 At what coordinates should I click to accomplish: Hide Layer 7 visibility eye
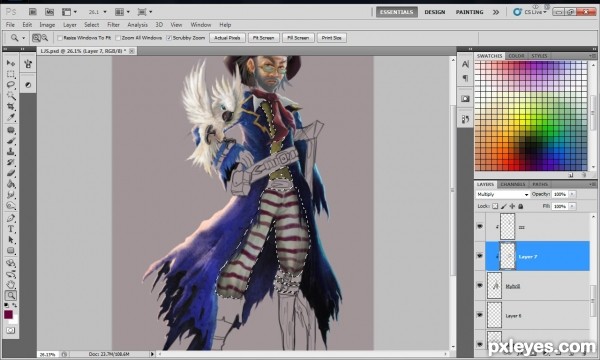(480, 256)
